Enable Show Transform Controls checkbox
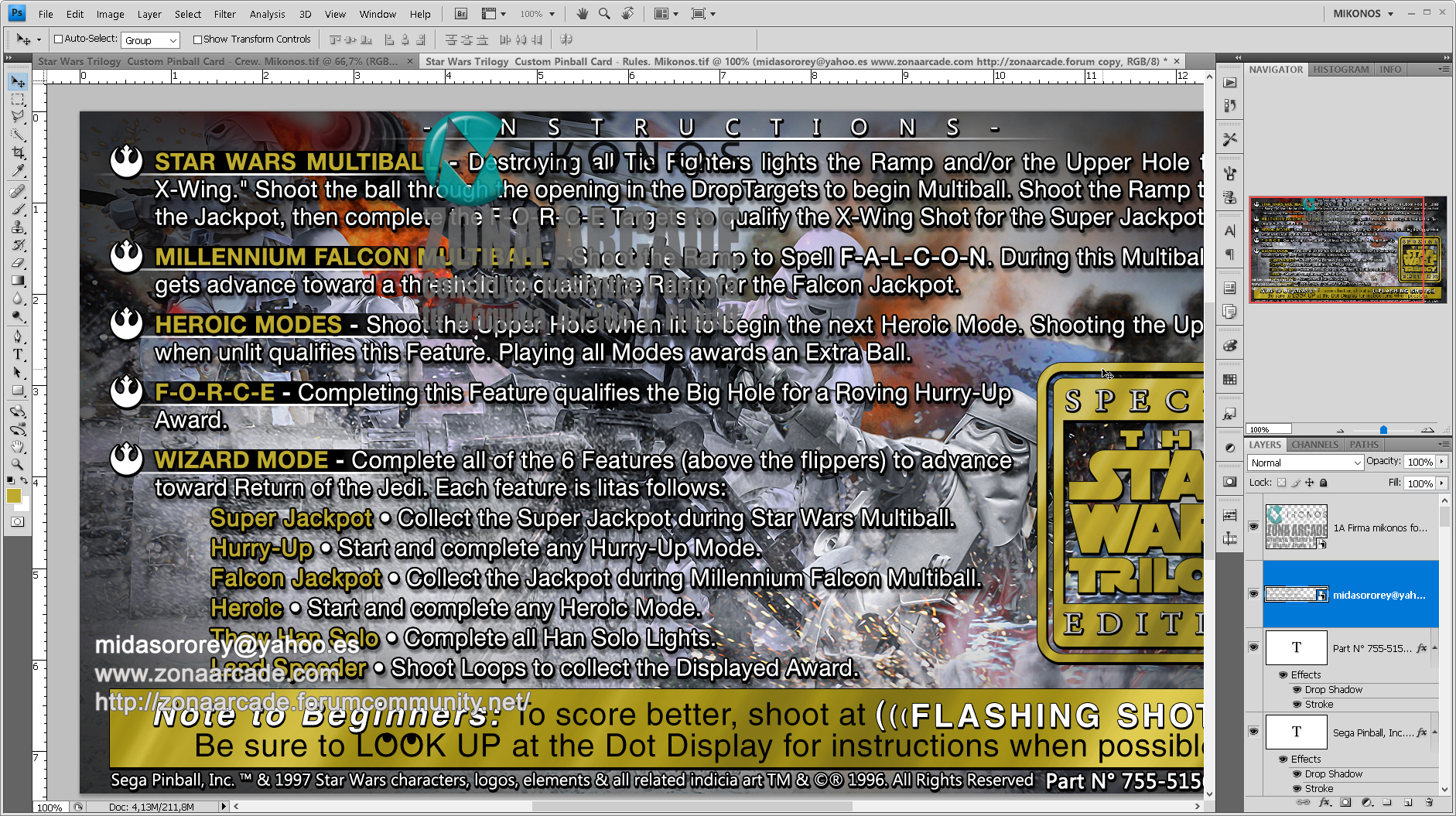The image size is (1456, 816). click(197, 39)
